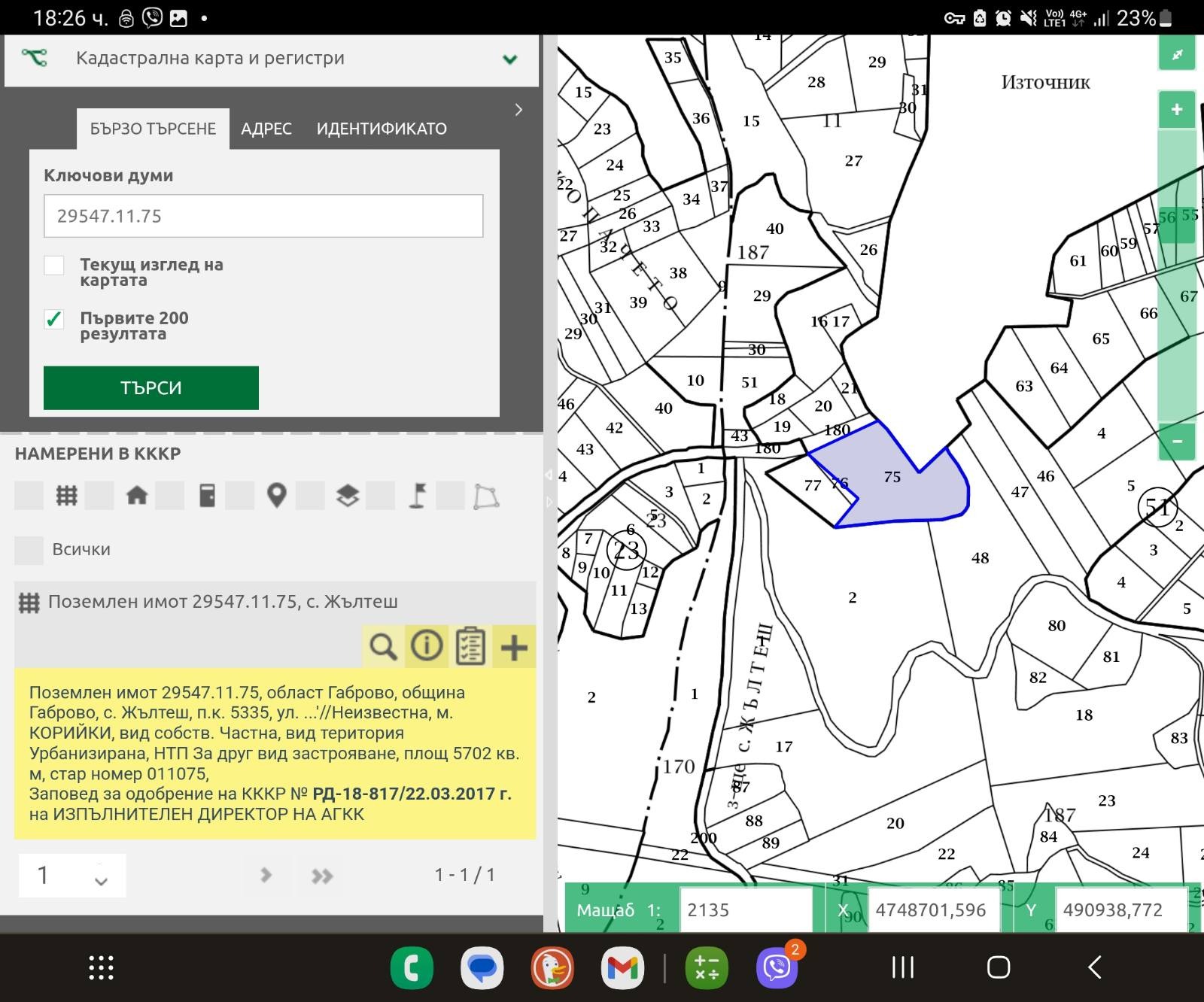
Task: Zoom in the map with plus button
Action: [x=1177, y=110]
